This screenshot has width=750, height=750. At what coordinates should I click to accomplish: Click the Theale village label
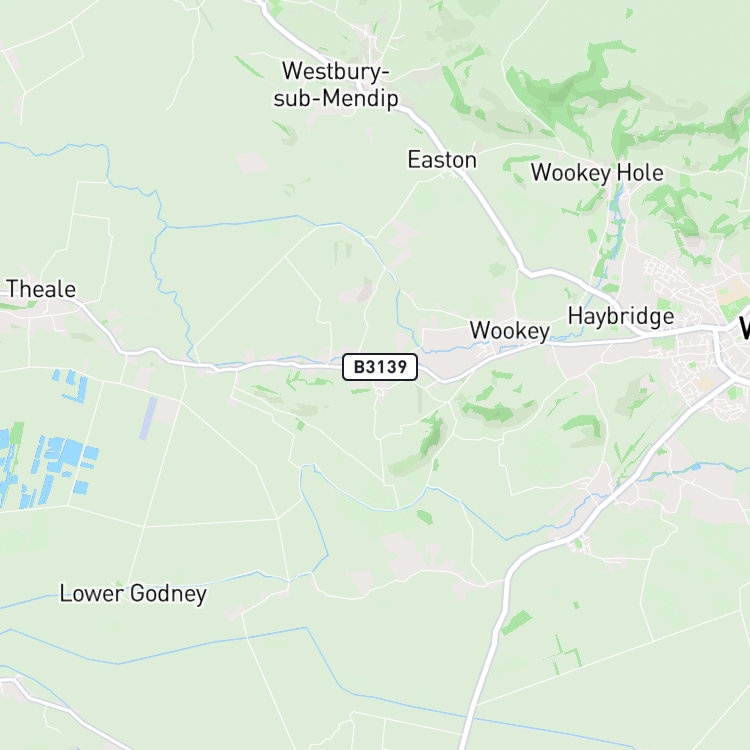pos(41,289)
